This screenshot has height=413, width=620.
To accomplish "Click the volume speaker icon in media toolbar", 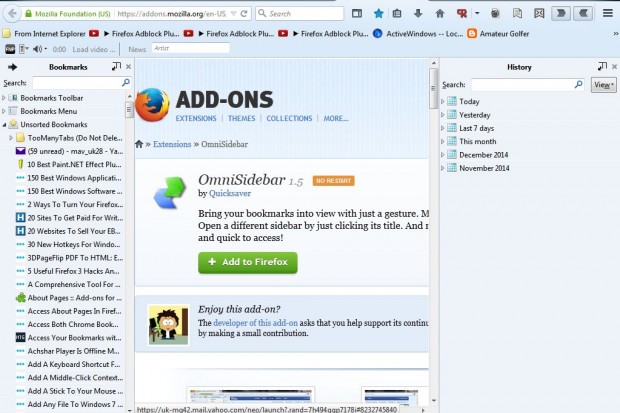I will (38, 49).
